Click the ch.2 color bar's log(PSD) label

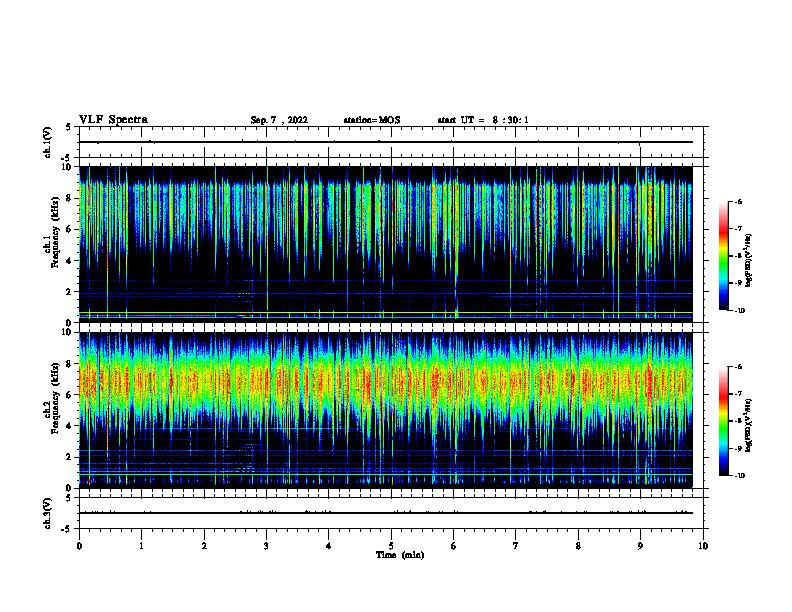pyautogui.click(x=748, y=425)
